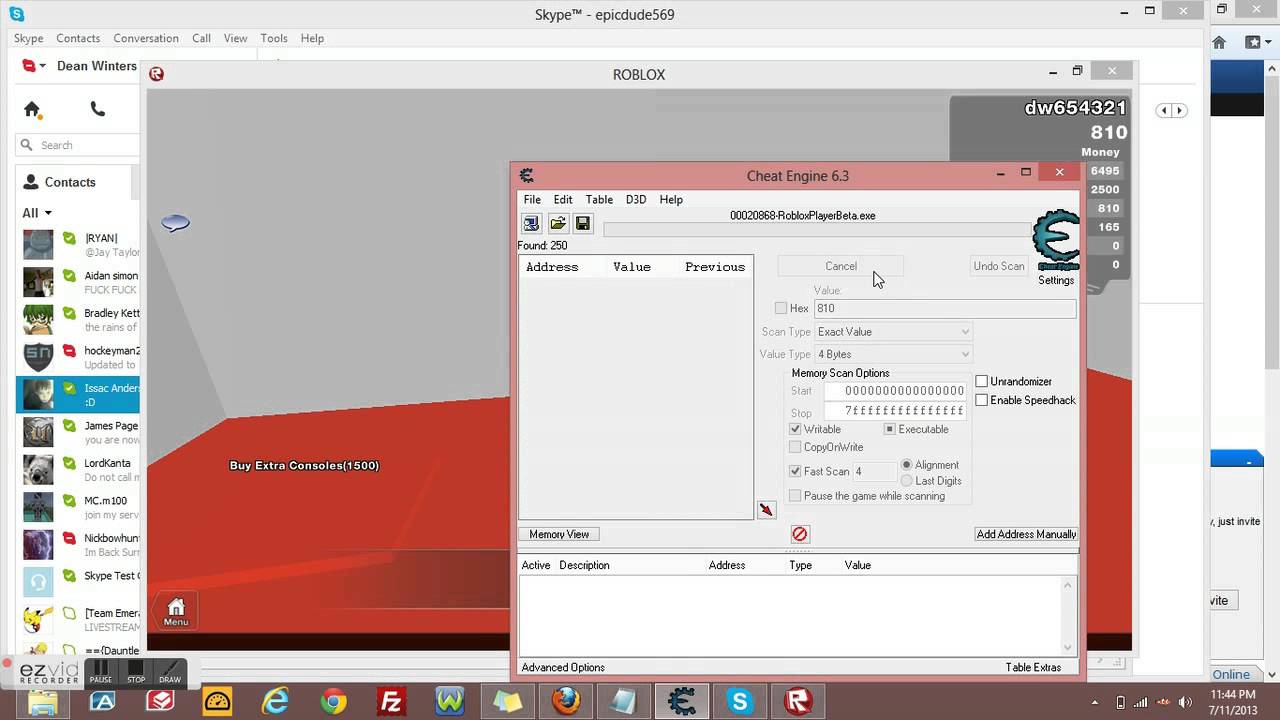Show hidden icons in the system tray
Viewport: 1280px width, 720px height.
point(1095,702)
